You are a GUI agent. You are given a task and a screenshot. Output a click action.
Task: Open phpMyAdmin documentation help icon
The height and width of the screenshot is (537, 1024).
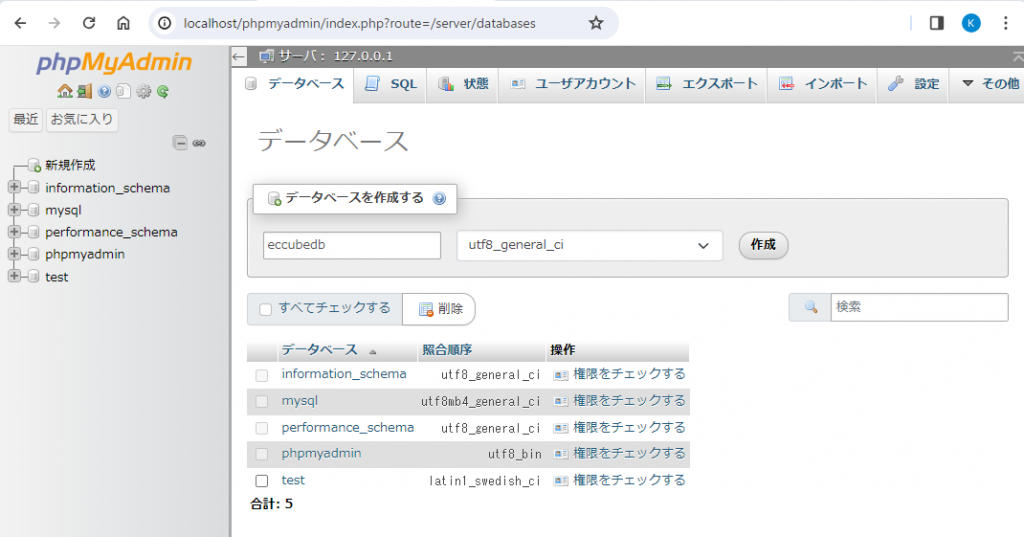point(104,91)
